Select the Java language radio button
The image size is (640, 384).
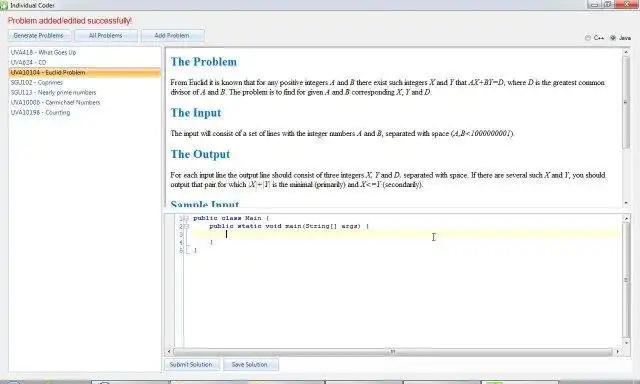click(x=613, y=38)
